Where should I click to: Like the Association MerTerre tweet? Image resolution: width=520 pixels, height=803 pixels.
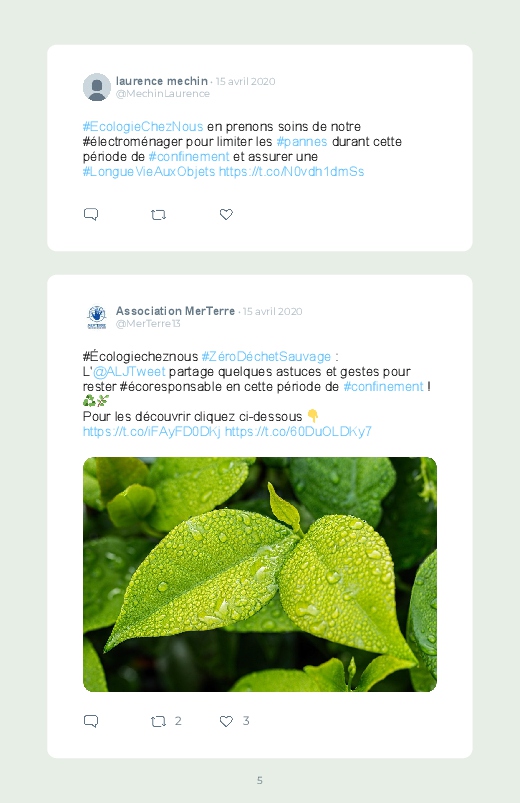coord(226,721)
